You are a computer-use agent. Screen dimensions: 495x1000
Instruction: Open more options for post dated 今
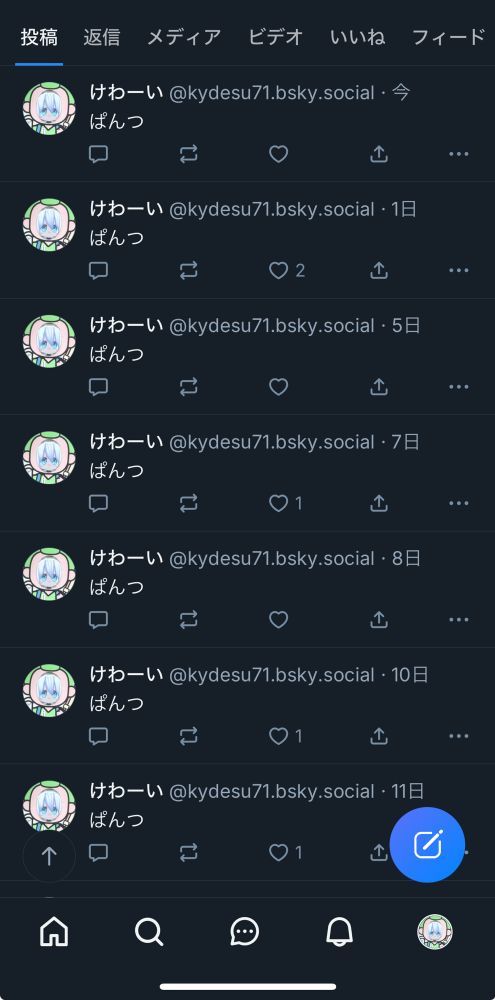(x=459, y=154)
